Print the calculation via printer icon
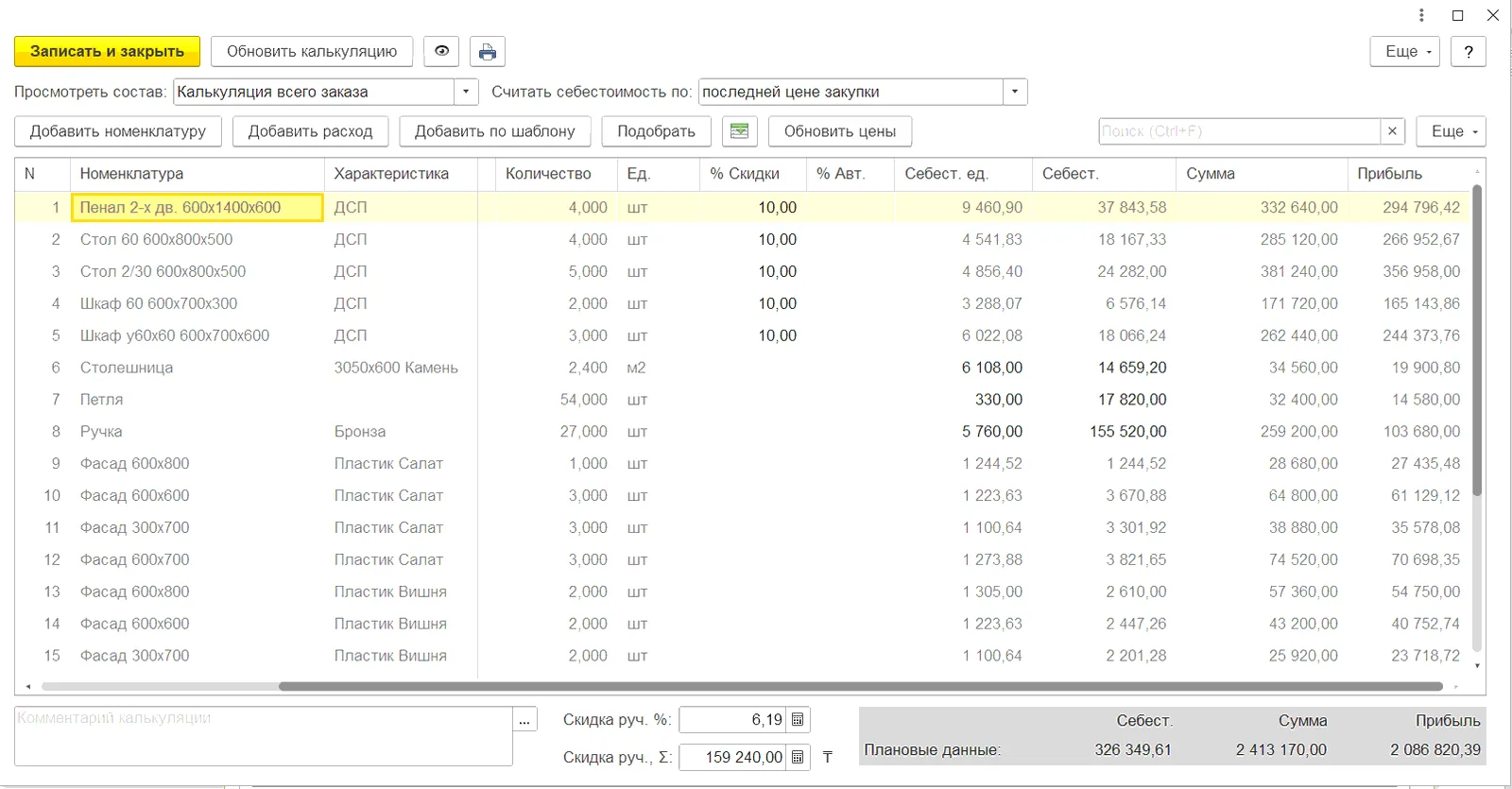1512x789 pixels. [488, 51]
